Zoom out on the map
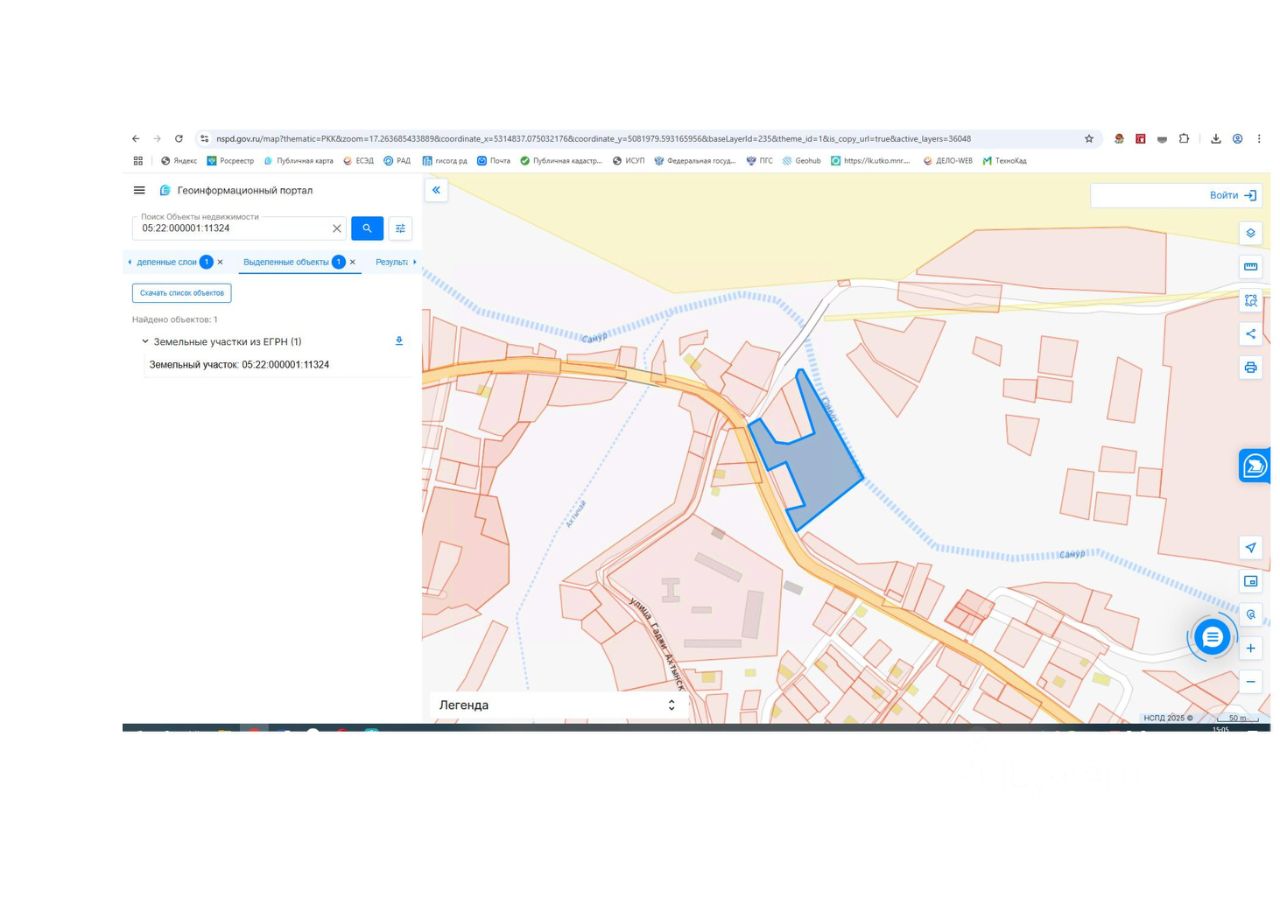Screen dimensions: 1280x905 (1250, 682)
